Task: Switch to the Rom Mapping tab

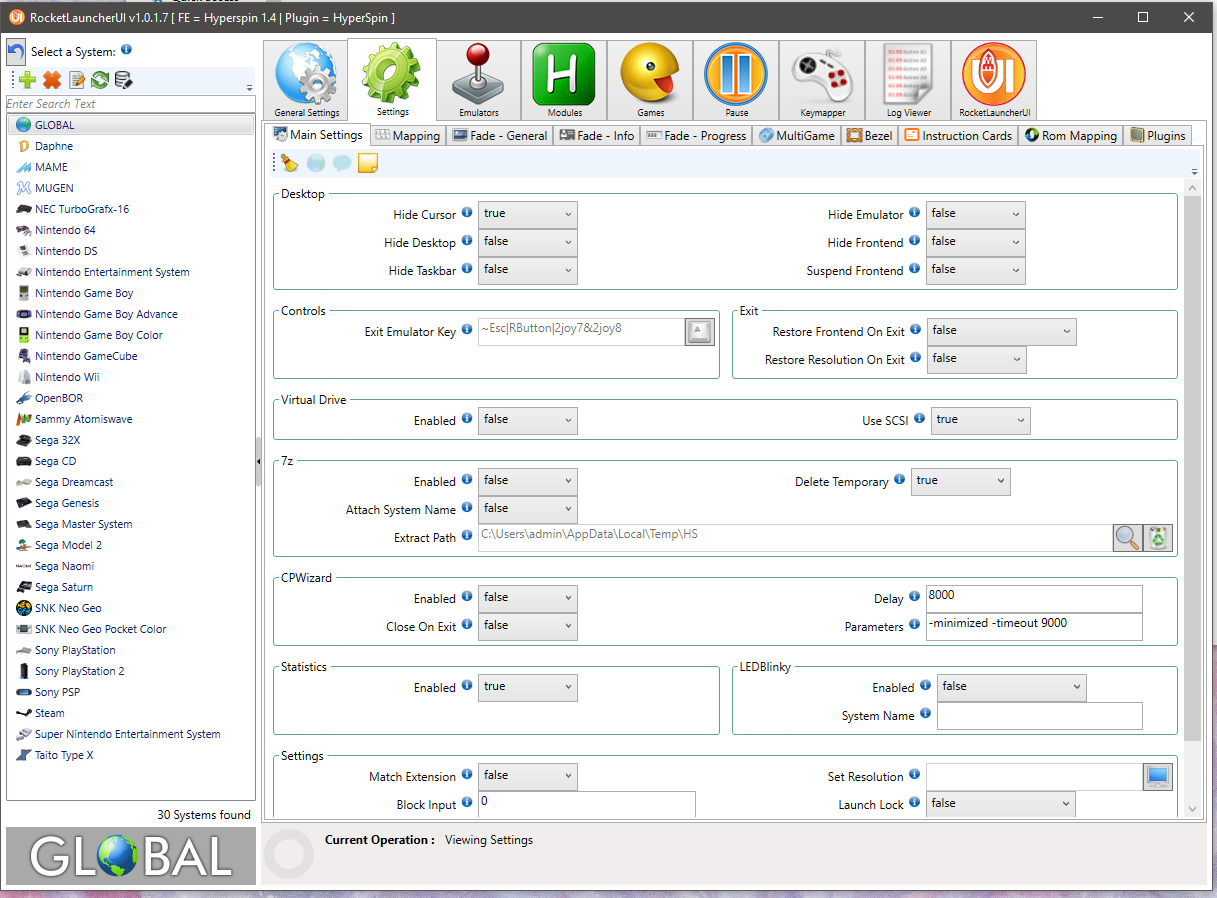Action: 1070,136
